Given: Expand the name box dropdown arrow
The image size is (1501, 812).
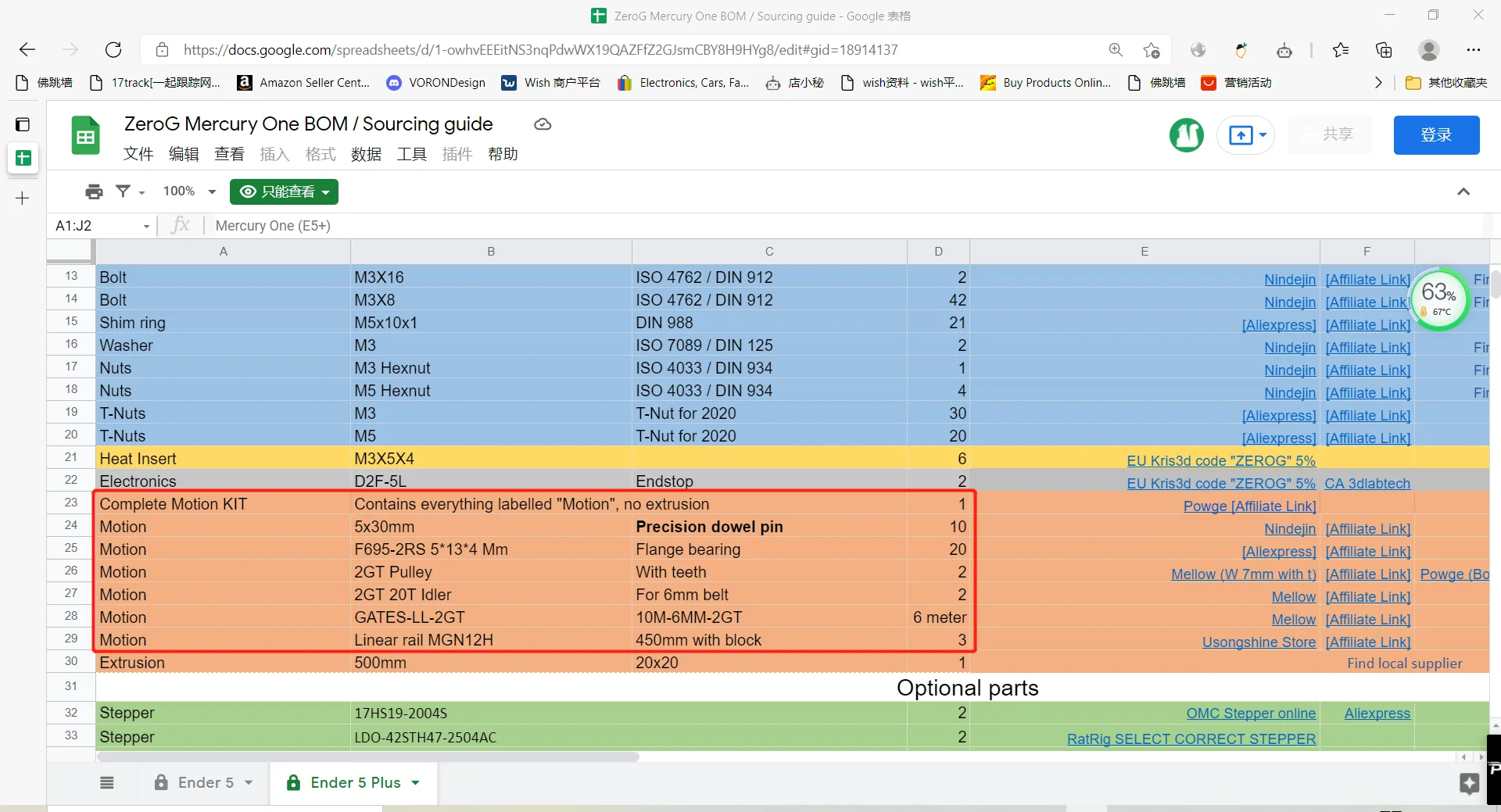Looking at the screenshot, I should [x=146, y=227].
